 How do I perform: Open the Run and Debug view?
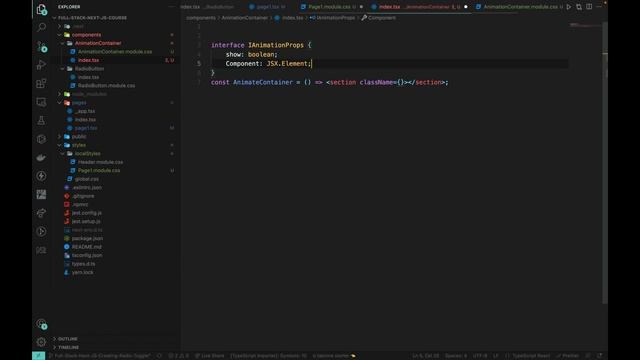pos(41,64)
